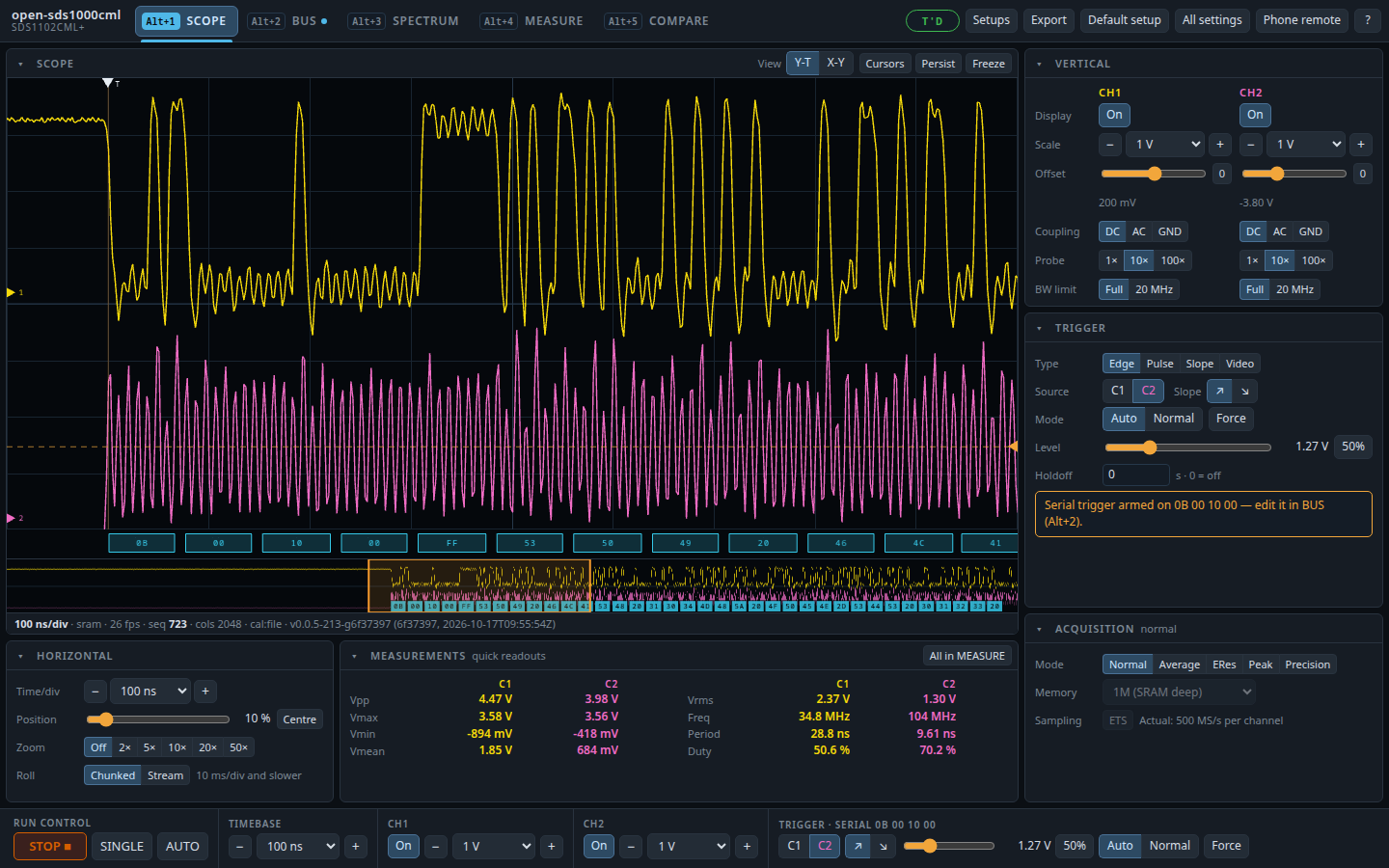Open help with the question mark button
The image size is (1389, 868).
1367,20
